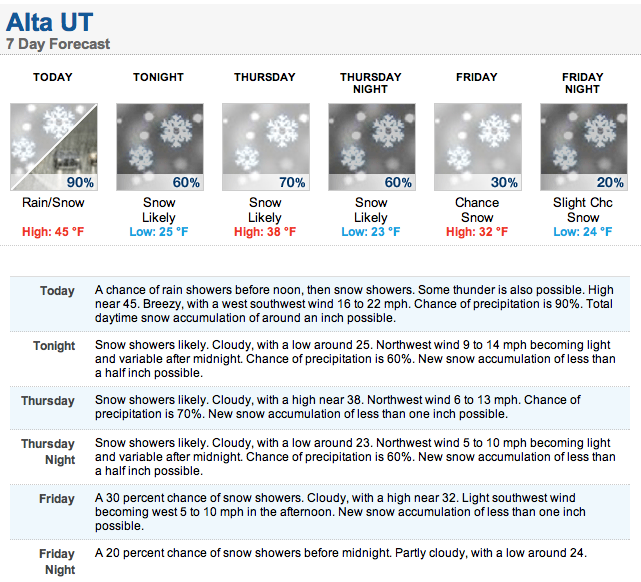The image size is (641, 582).
Task: Open the Thursday Night snow icon
Action: (x=372, y=147)
